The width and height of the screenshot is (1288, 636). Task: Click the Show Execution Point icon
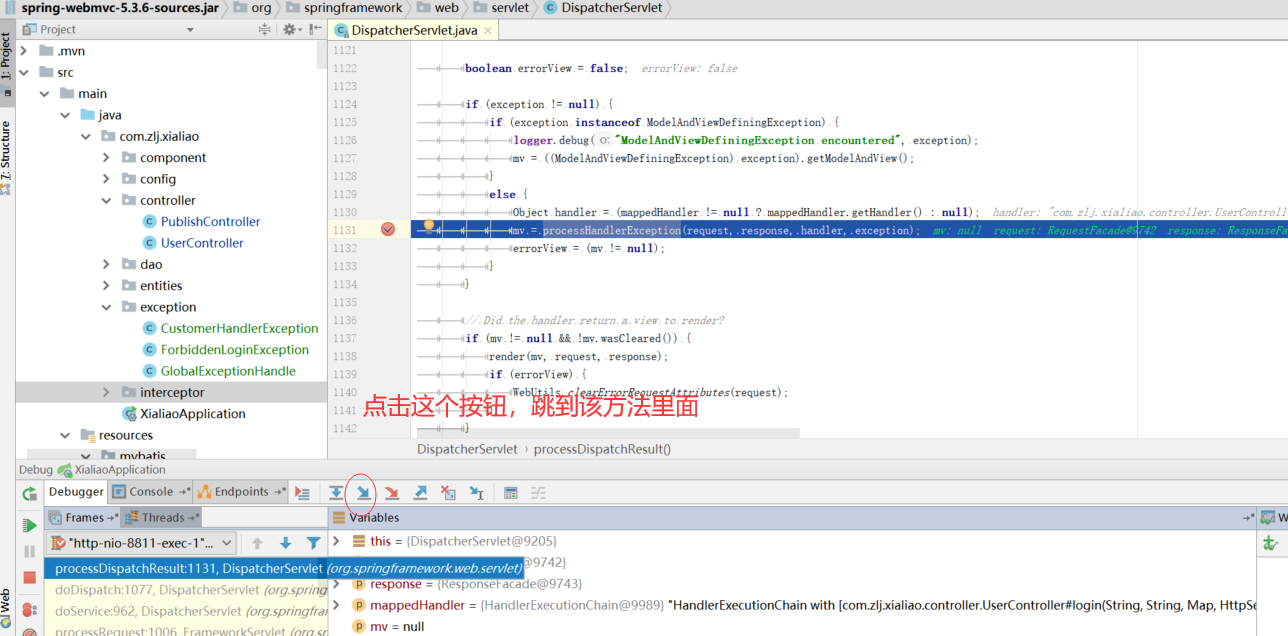pos(302,493)
